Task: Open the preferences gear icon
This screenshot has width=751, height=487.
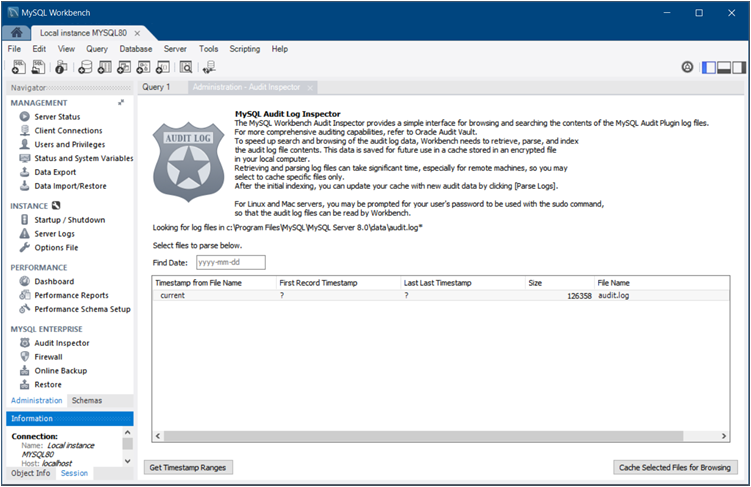Action: click(687, 67)
